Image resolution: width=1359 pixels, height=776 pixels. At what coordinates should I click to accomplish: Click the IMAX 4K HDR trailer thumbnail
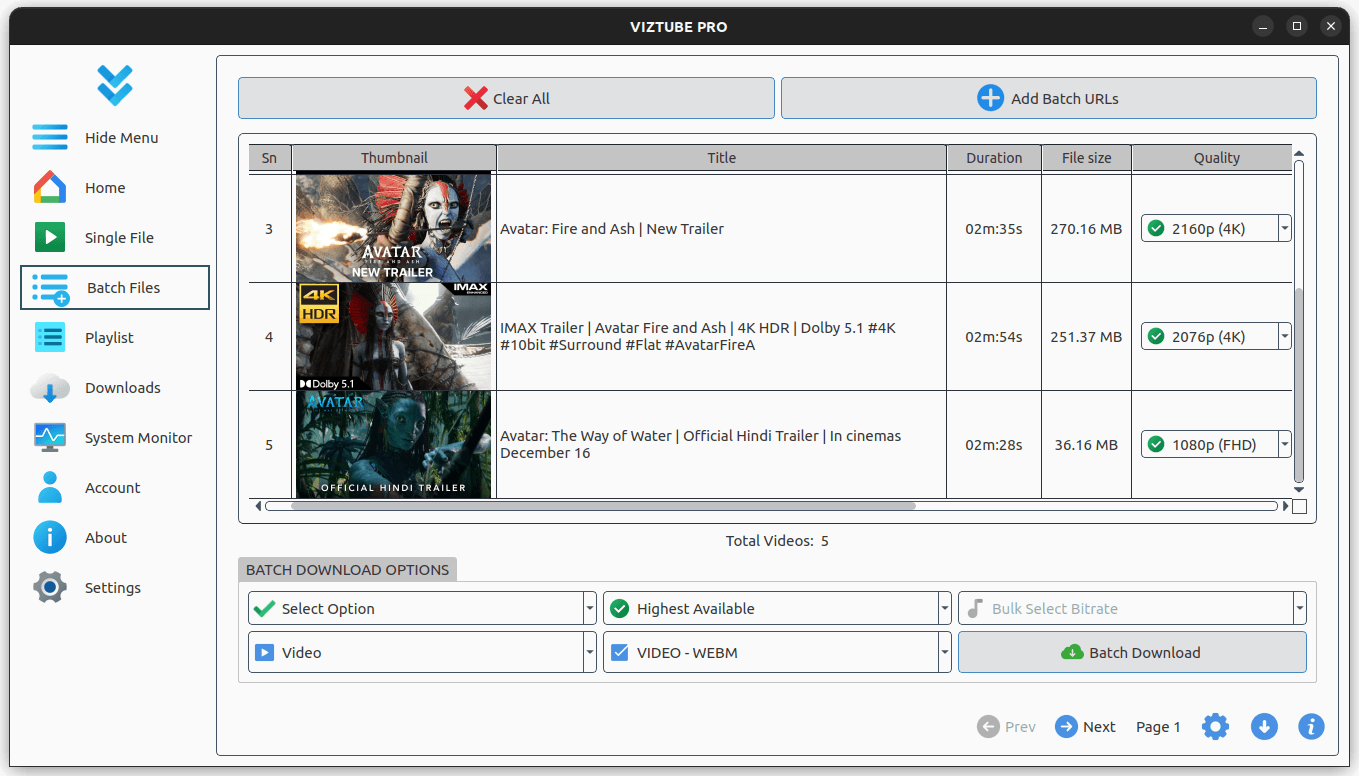click(394, 336)
